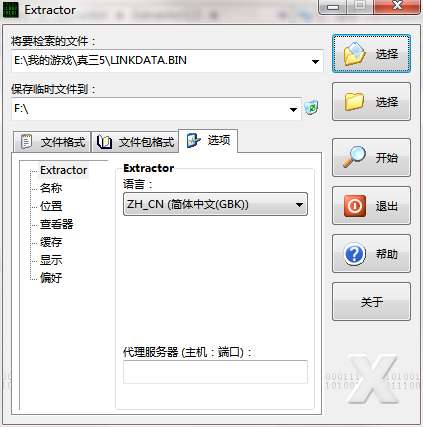Click the closed-folder icon to select save location
Viewport: 423px width, 427px height.
(354, 101)
